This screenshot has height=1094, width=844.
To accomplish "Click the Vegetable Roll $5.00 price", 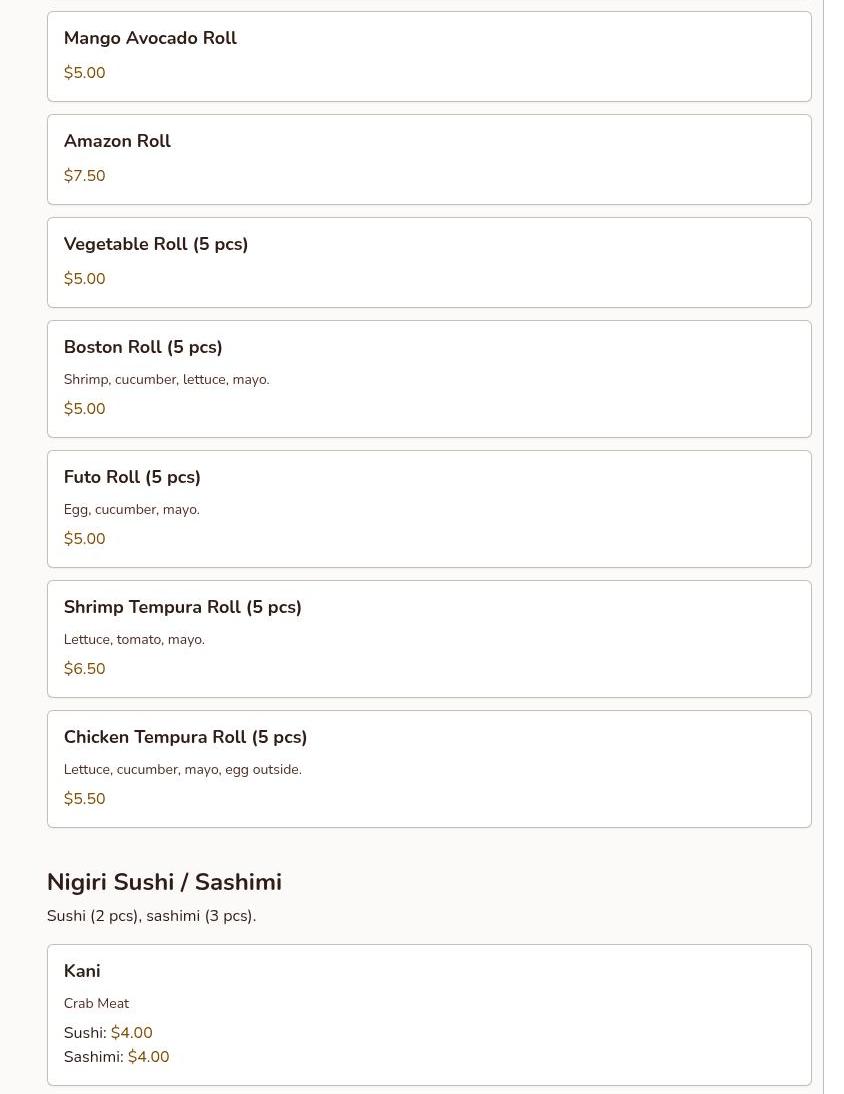I will (x=84, y=279).
